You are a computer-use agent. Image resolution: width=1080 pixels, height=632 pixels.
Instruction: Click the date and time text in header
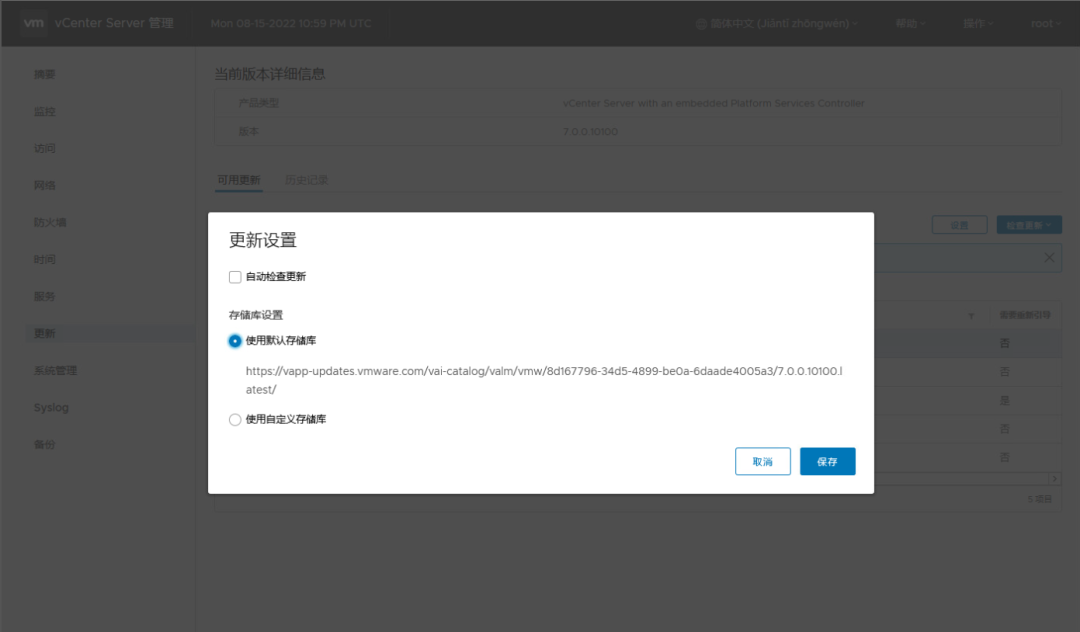point(291,23)
